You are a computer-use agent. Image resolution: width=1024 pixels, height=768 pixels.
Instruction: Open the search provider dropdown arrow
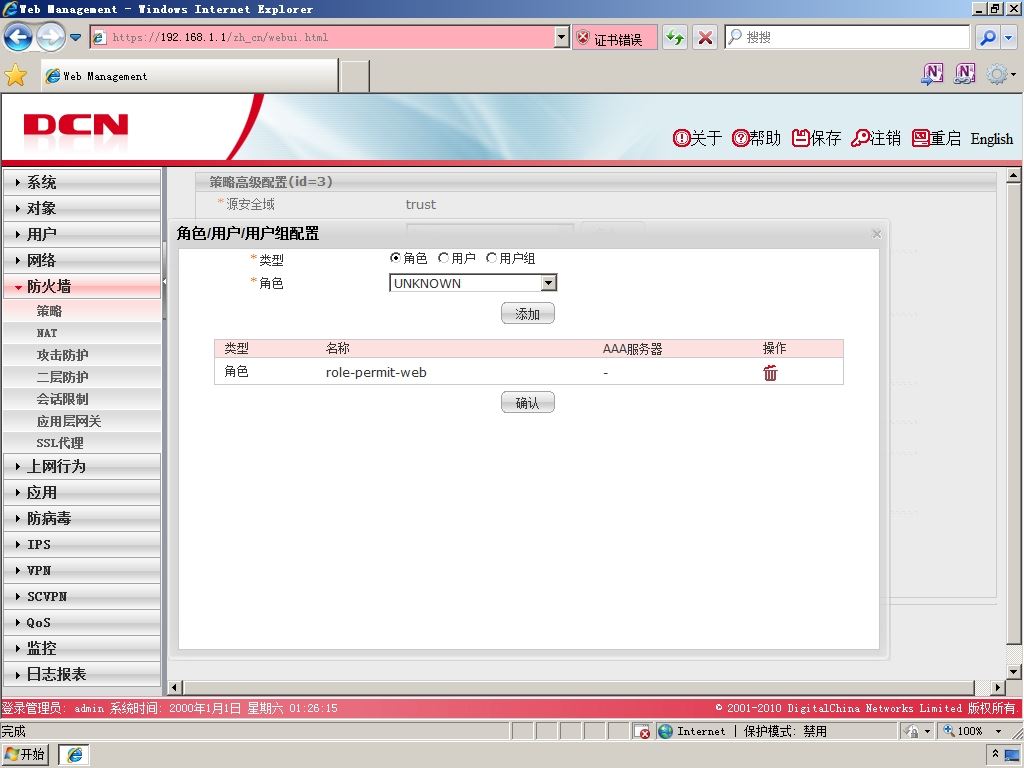(x=1009, y=37)
